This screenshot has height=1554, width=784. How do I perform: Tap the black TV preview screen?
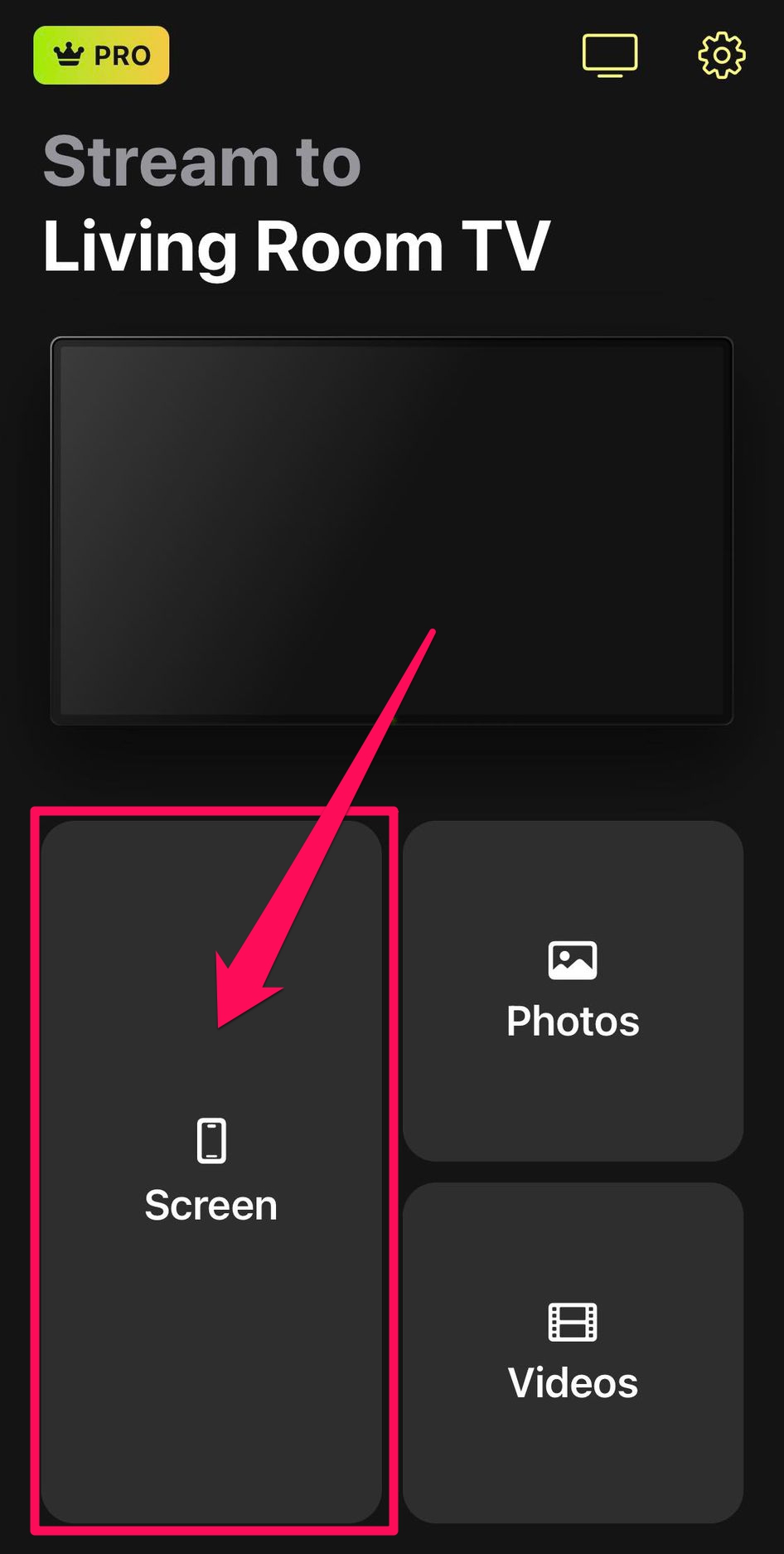(392, 529)
